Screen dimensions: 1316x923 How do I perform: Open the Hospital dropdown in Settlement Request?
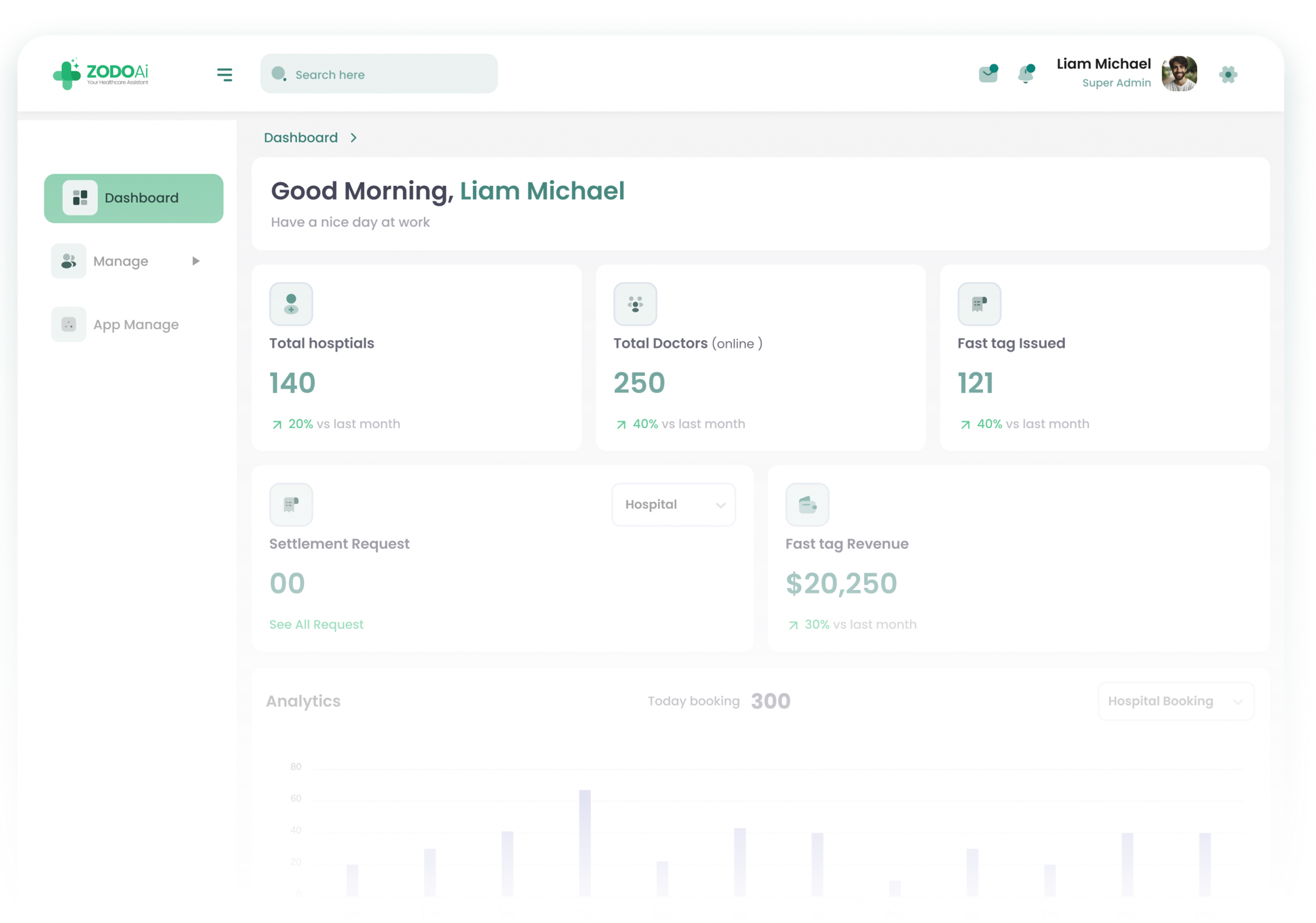tap(673, 505)
